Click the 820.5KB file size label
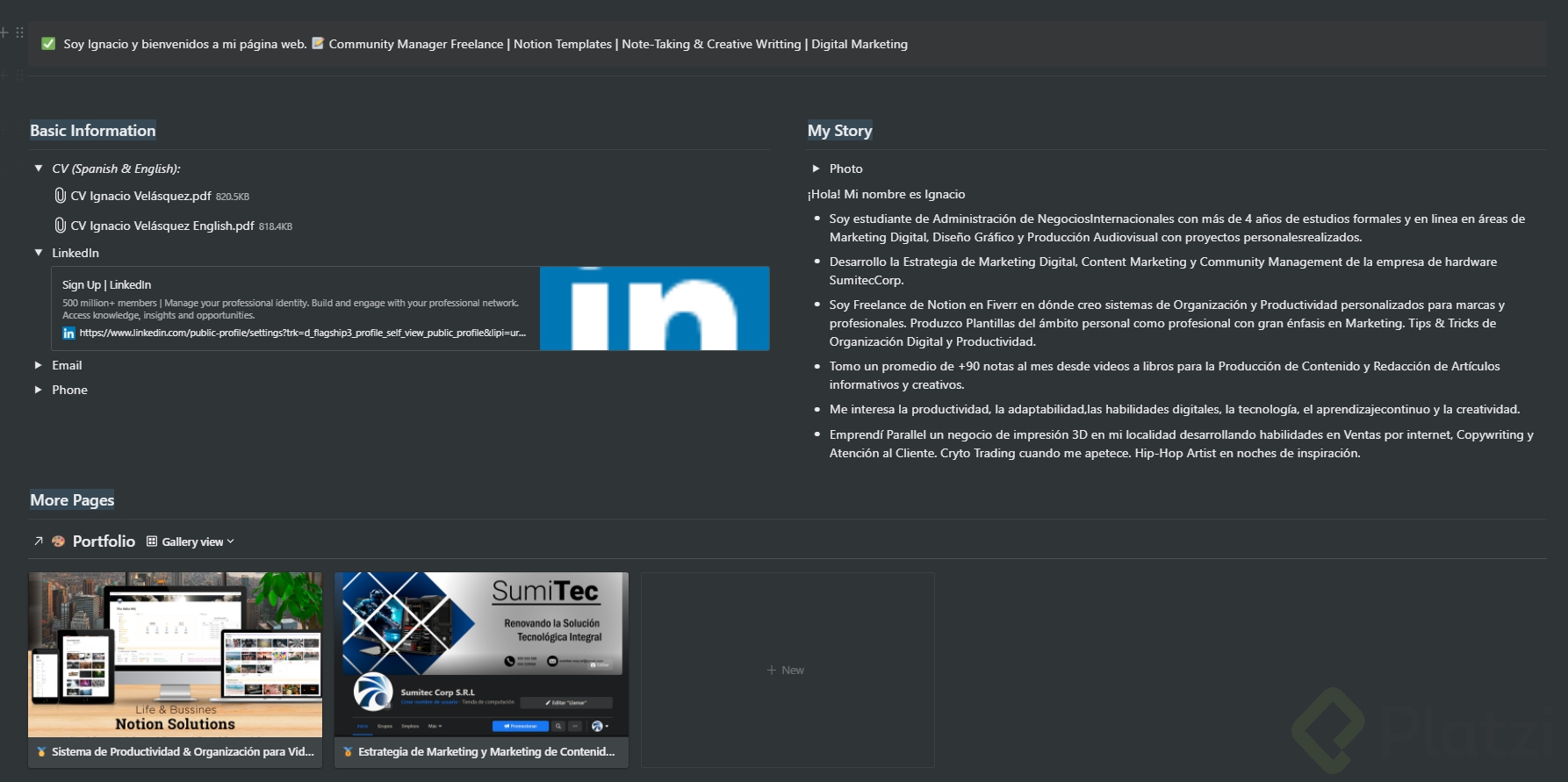Viewport: 1568px width, 782px height. pos(233,197)
